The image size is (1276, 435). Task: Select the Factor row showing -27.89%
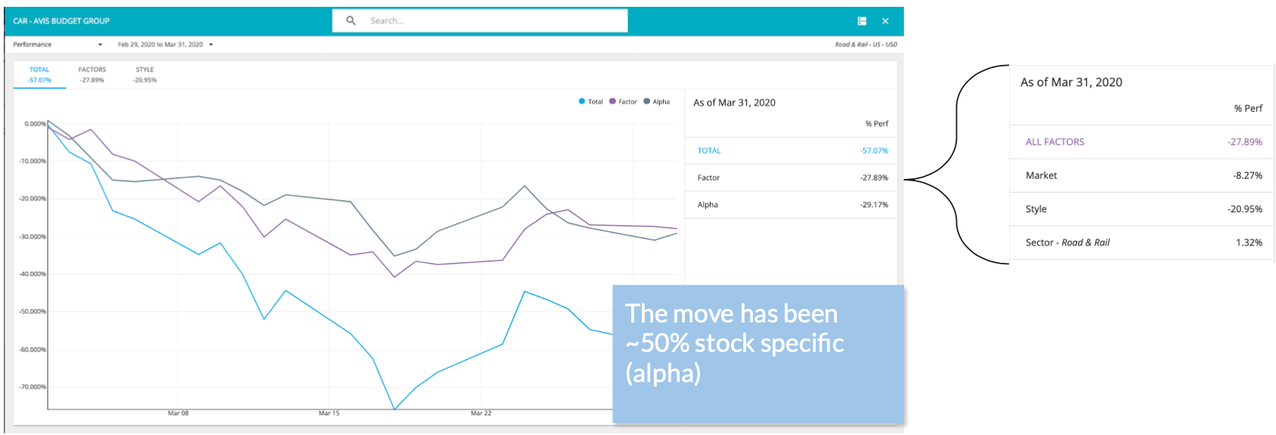pyautogui.click(x=790, y=178)
